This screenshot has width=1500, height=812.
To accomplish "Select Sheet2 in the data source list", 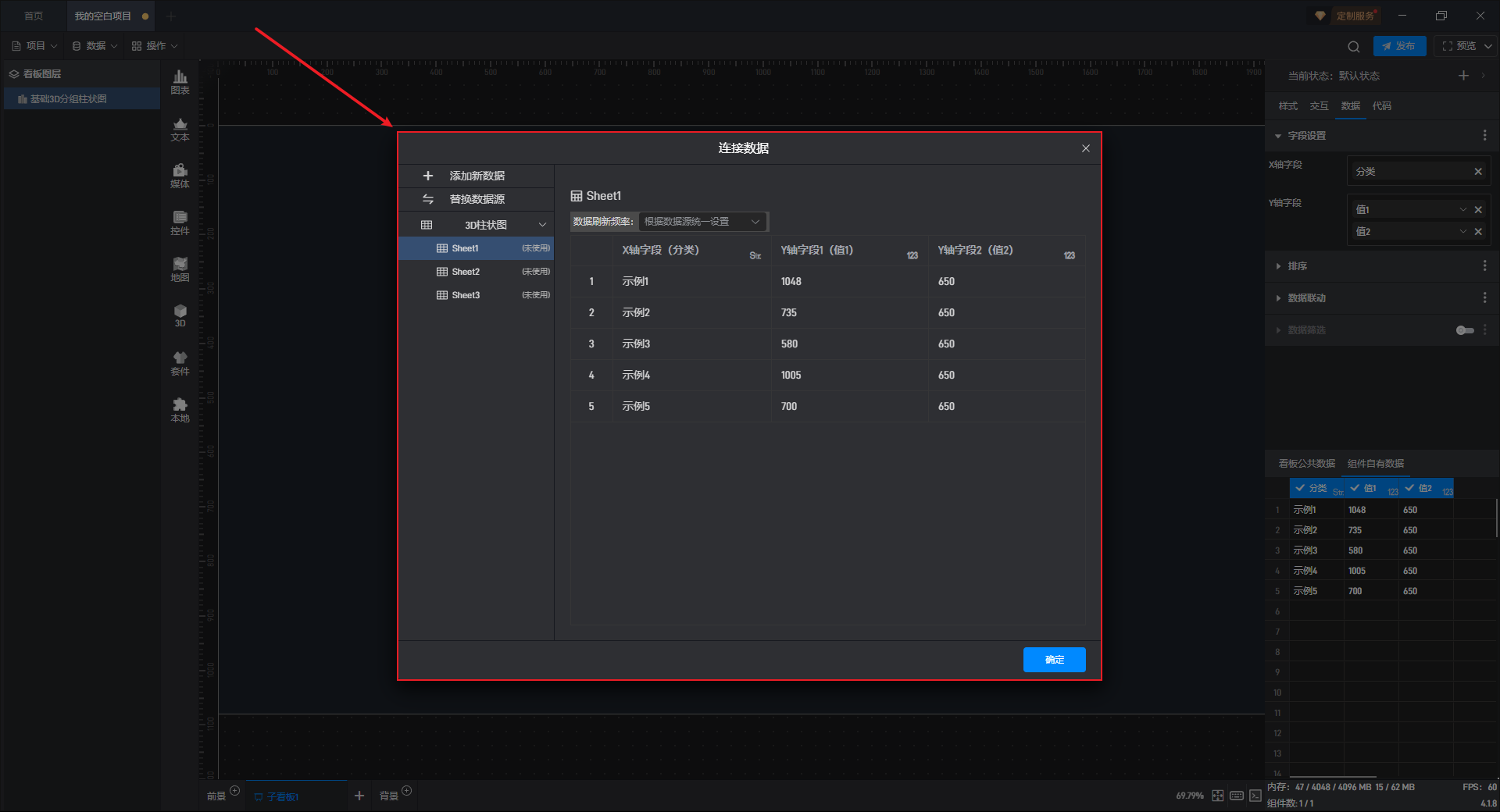I will (466, 272).
